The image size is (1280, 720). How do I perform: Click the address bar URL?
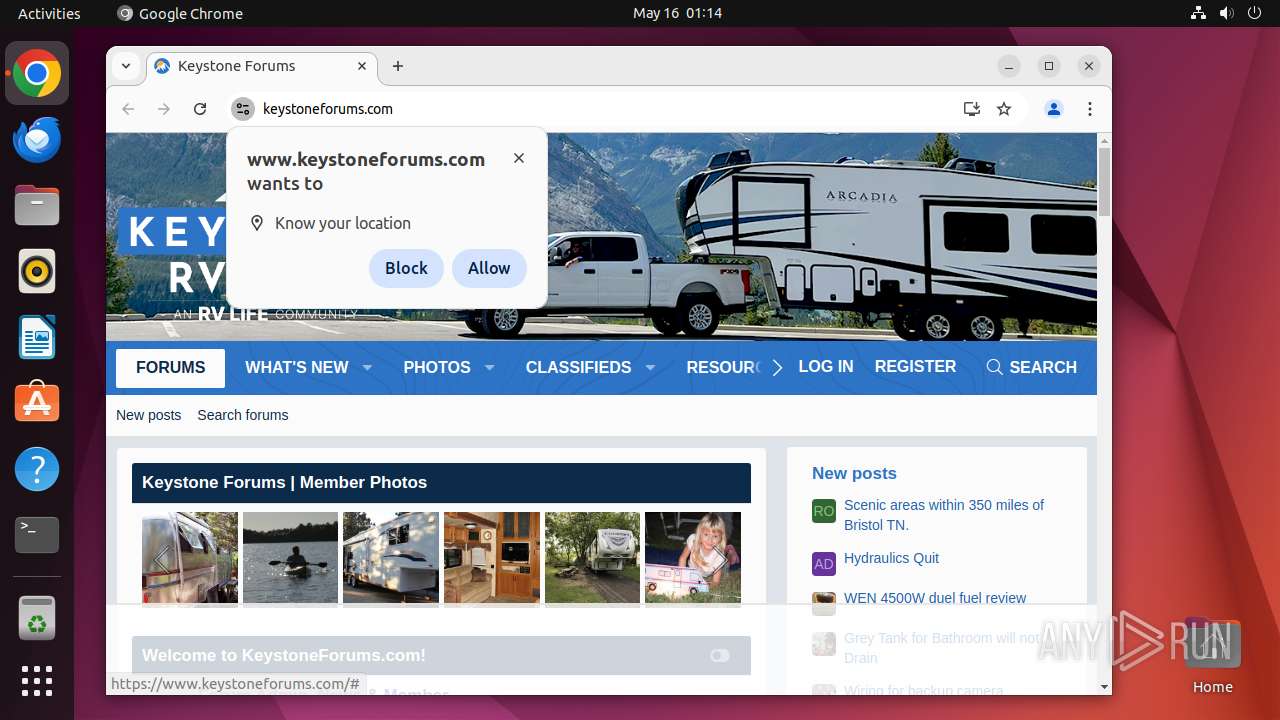328,109
